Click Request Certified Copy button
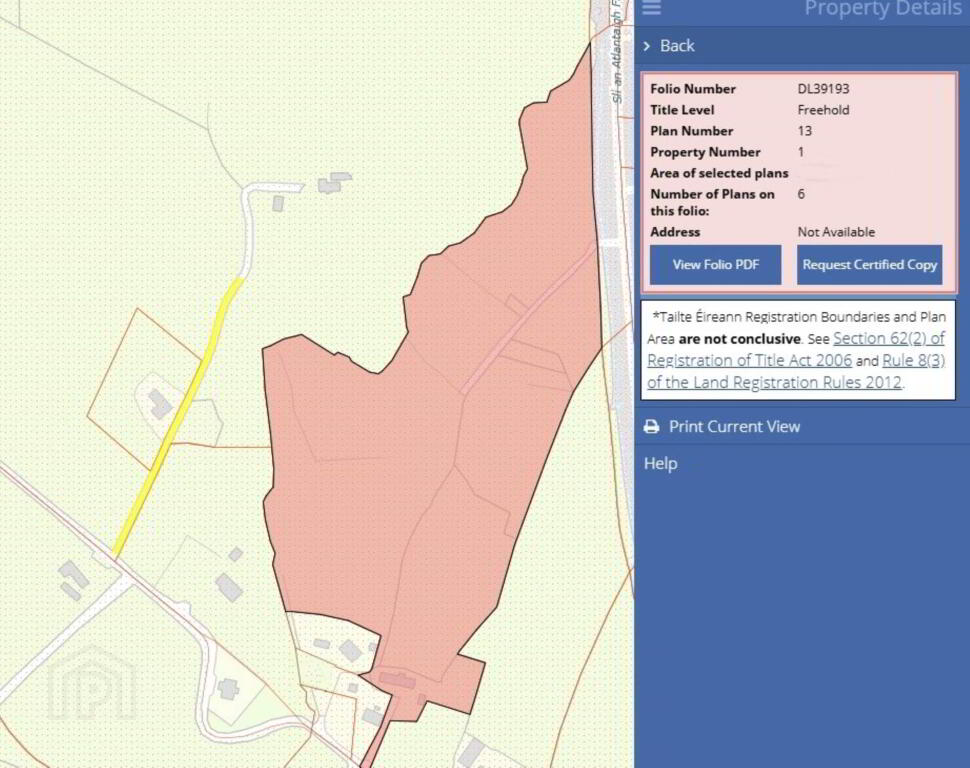 pyautogui.click(x=869, y=265)
